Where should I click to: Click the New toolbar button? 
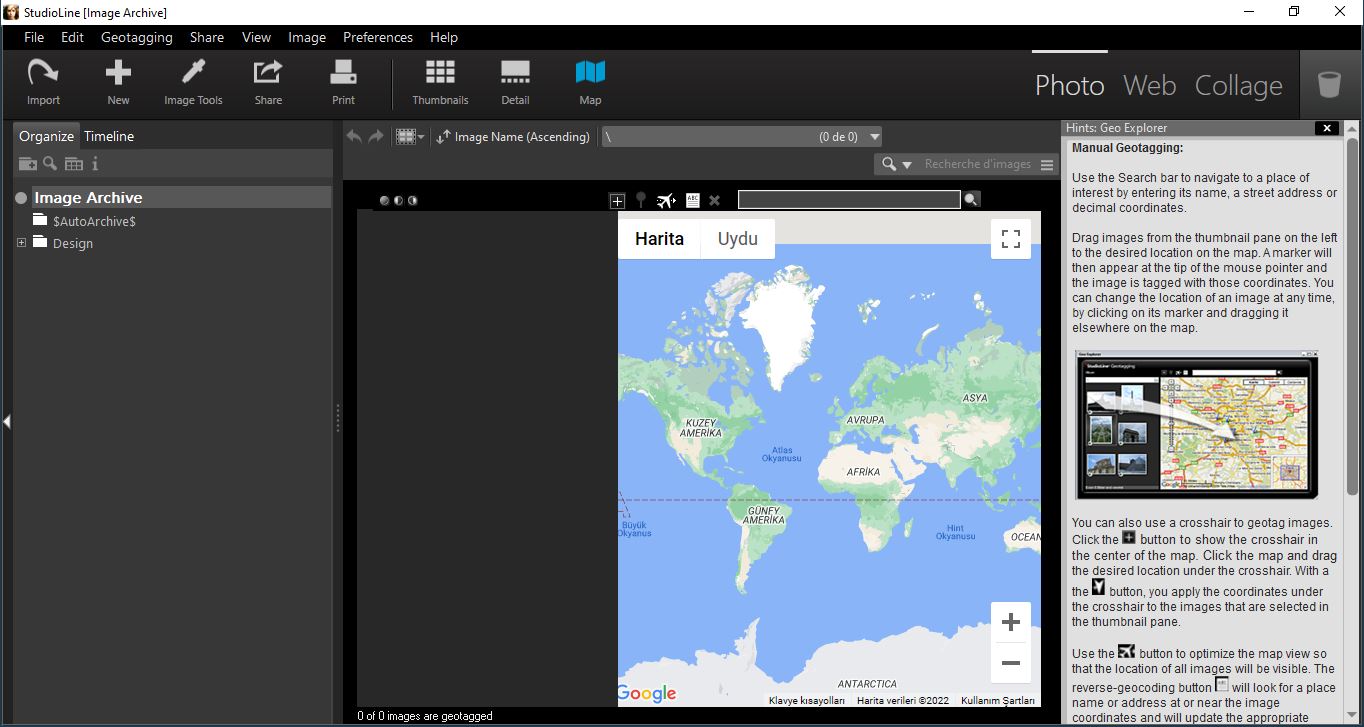pos(118,81)
